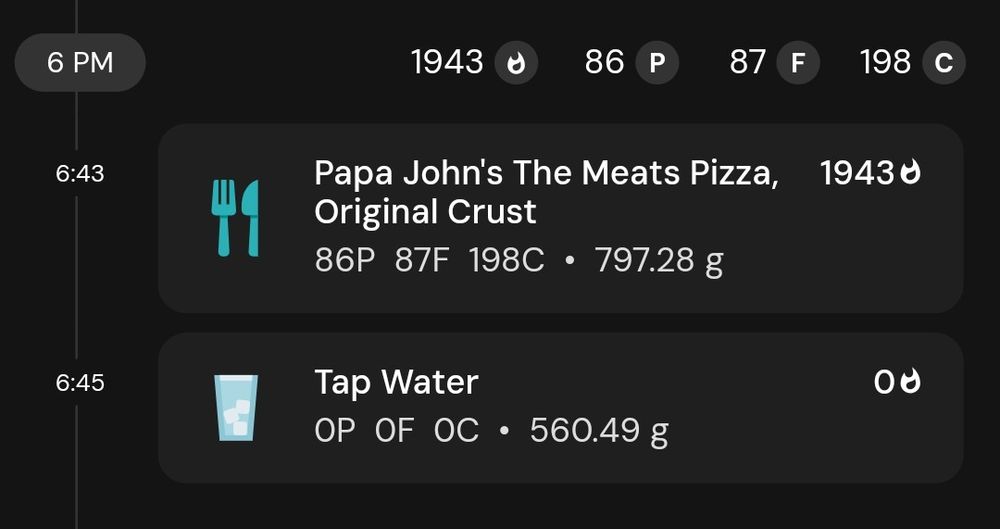Click the 198 carbs total in header
Viewport: 1000px width, 529px height.
(x=885, y=63)
